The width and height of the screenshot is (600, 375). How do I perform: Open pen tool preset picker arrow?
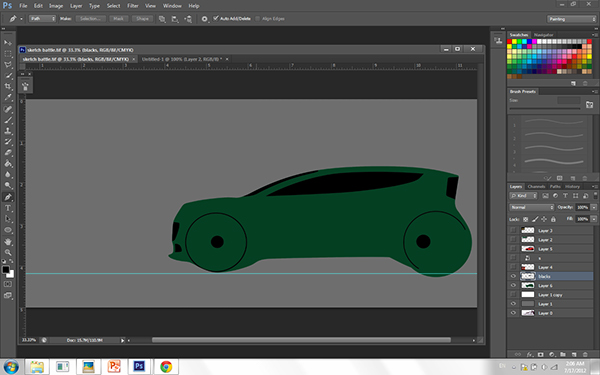point(21,19)
